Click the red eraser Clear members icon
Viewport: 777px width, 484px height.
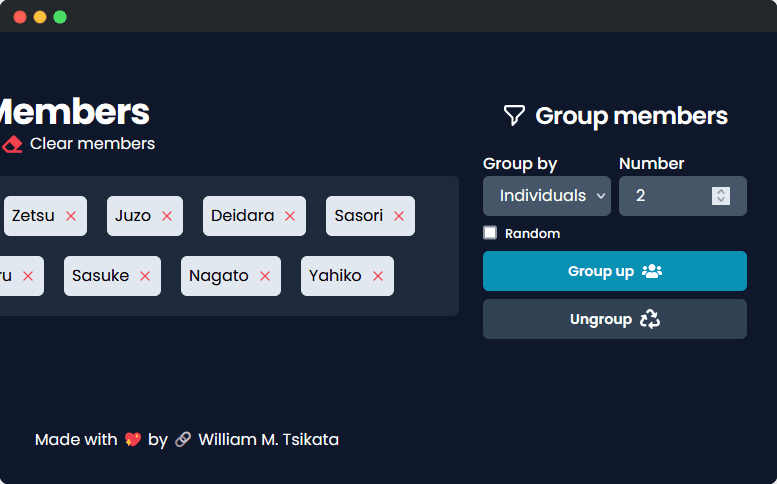12,144
